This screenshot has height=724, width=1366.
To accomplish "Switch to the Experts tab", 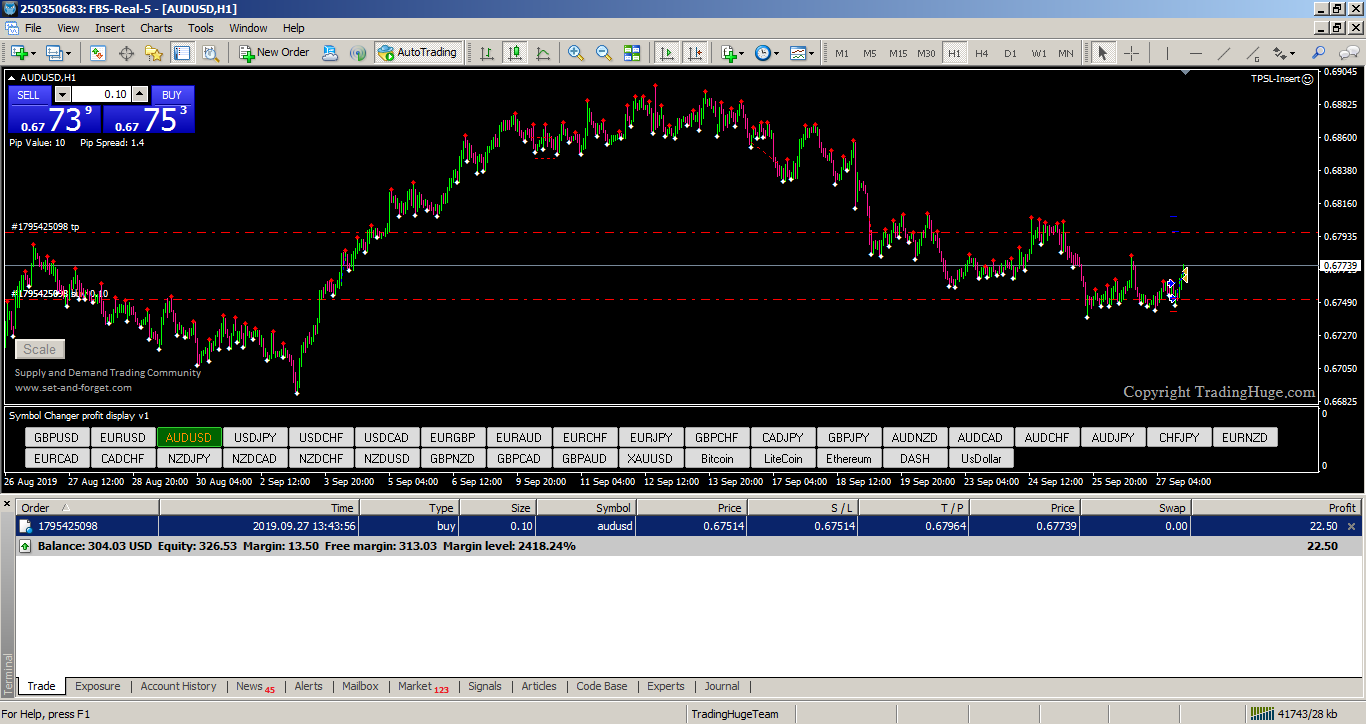I will click(x=665, y=686).
